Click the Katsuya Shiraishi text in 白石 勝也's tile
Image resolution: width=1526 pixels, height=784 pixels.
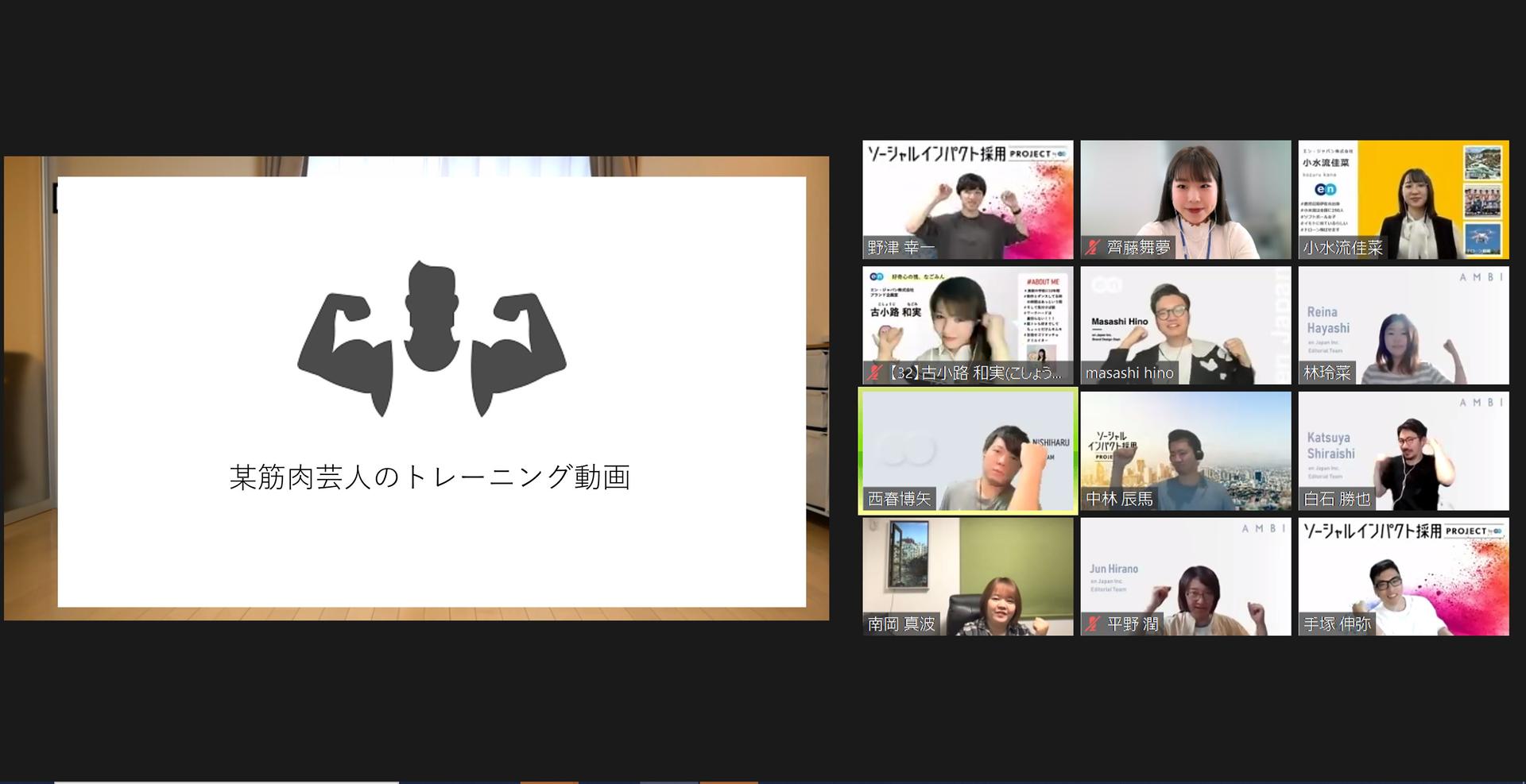click(1330, 446)
